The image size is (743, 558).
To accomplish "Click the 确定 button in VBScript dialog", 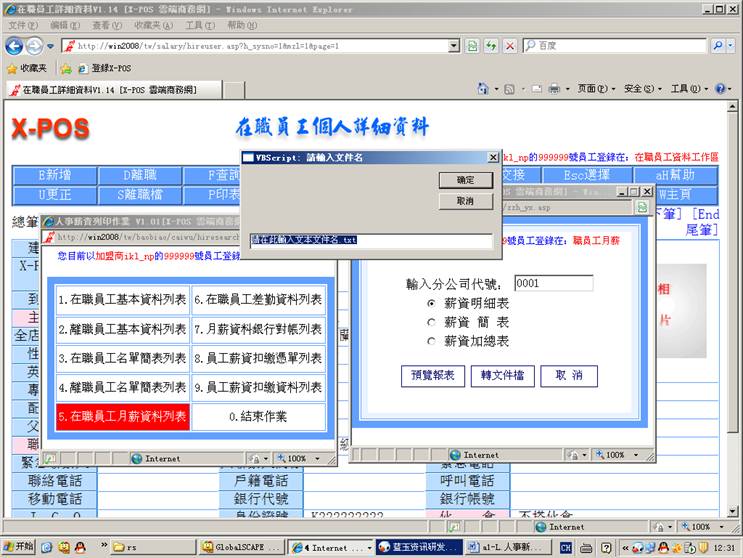I will point(466,180).
